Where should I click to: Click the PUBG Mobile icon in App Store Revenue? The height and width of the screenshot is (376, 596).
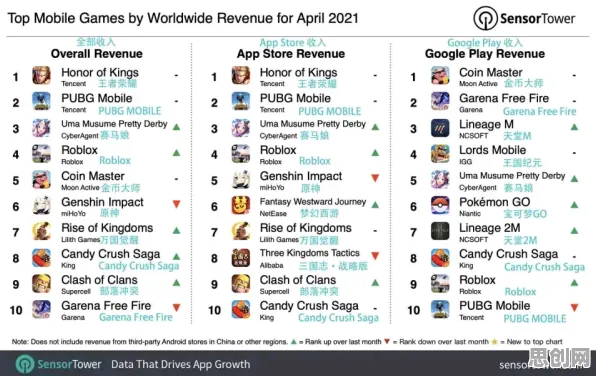(x=241, y=101)
